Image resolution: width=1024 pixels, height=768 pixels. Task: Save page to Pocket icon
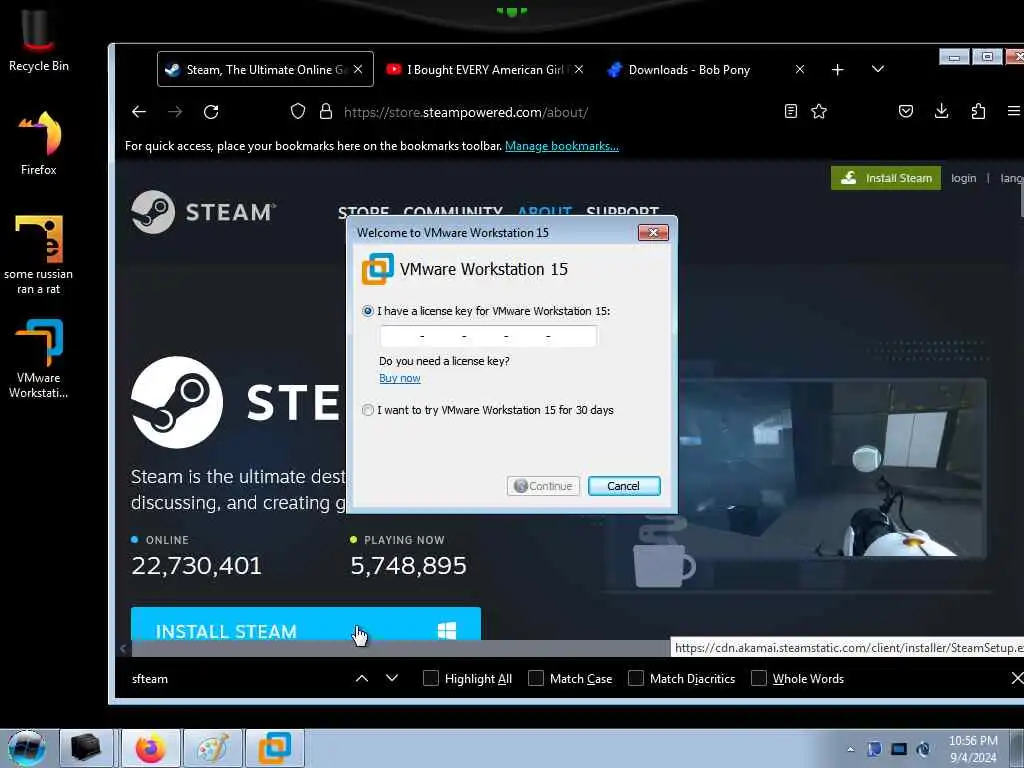pyautogui.click(x=906, y=112)
